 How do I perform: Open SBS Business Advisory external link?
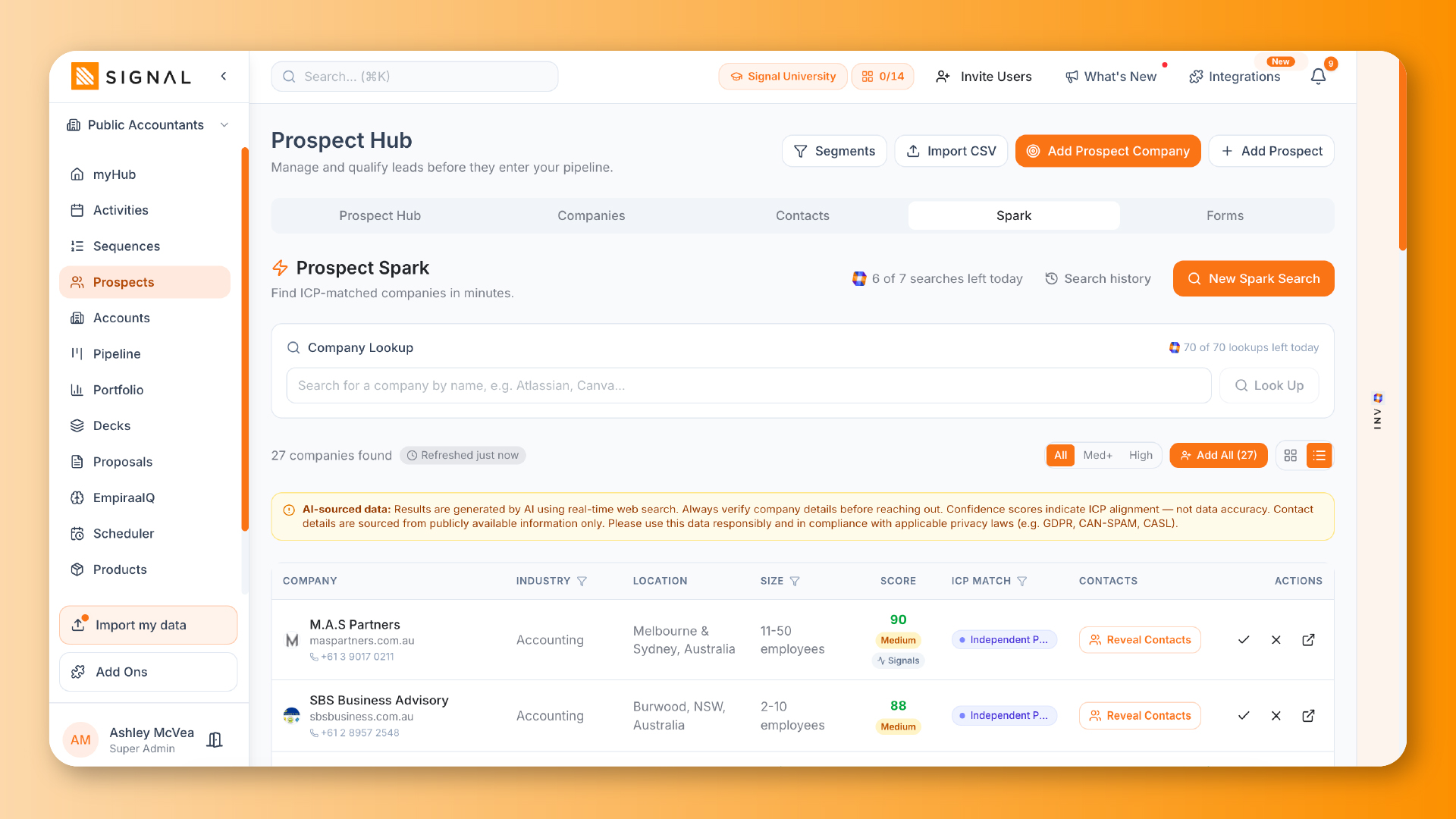coord(1308,716)
